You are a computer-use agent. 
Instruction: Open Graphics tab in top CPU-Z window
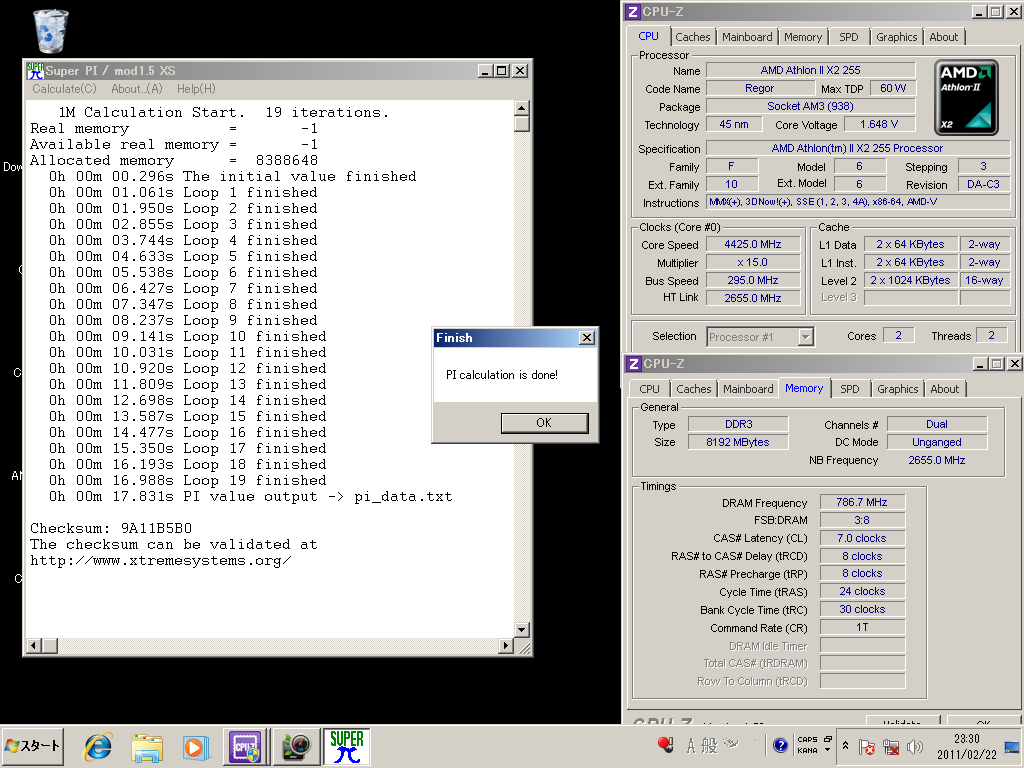coord(896,37)
